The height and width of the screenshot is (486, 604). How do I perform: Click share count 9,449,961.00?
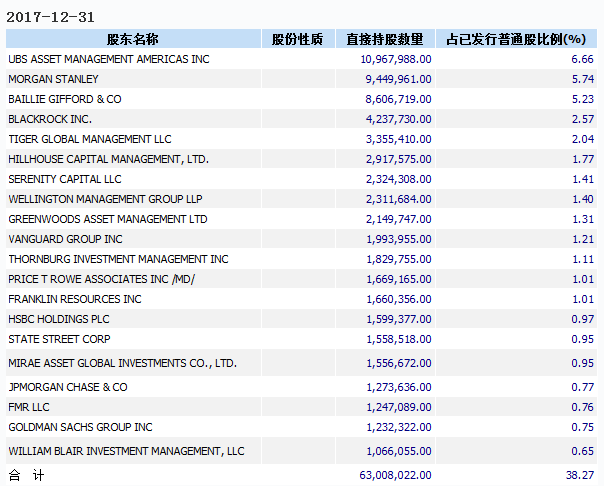398,79
